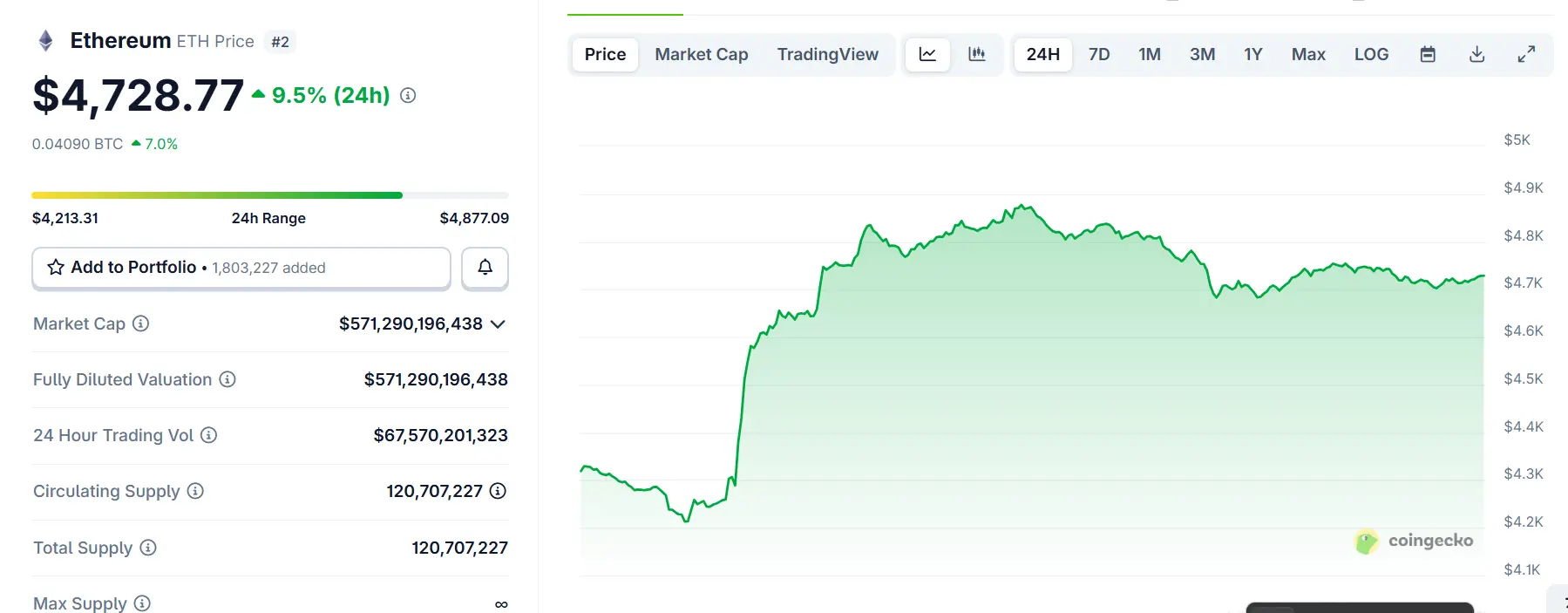1568x613 pixels.
Task: Click the price alert bell icon
Action: pos(485,268)
